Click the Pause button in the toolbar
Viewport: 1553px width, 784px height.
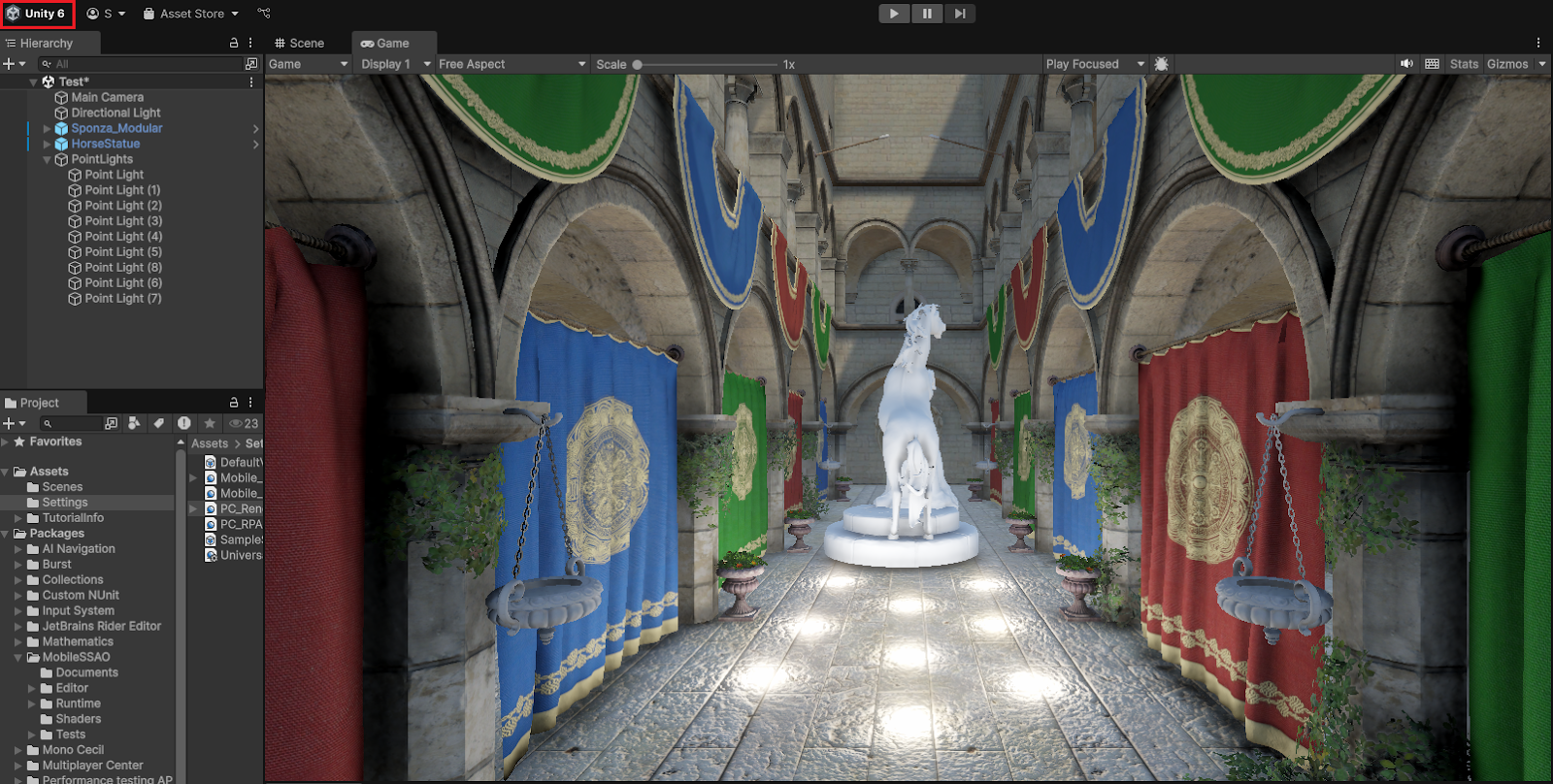(x=927, y=14)
